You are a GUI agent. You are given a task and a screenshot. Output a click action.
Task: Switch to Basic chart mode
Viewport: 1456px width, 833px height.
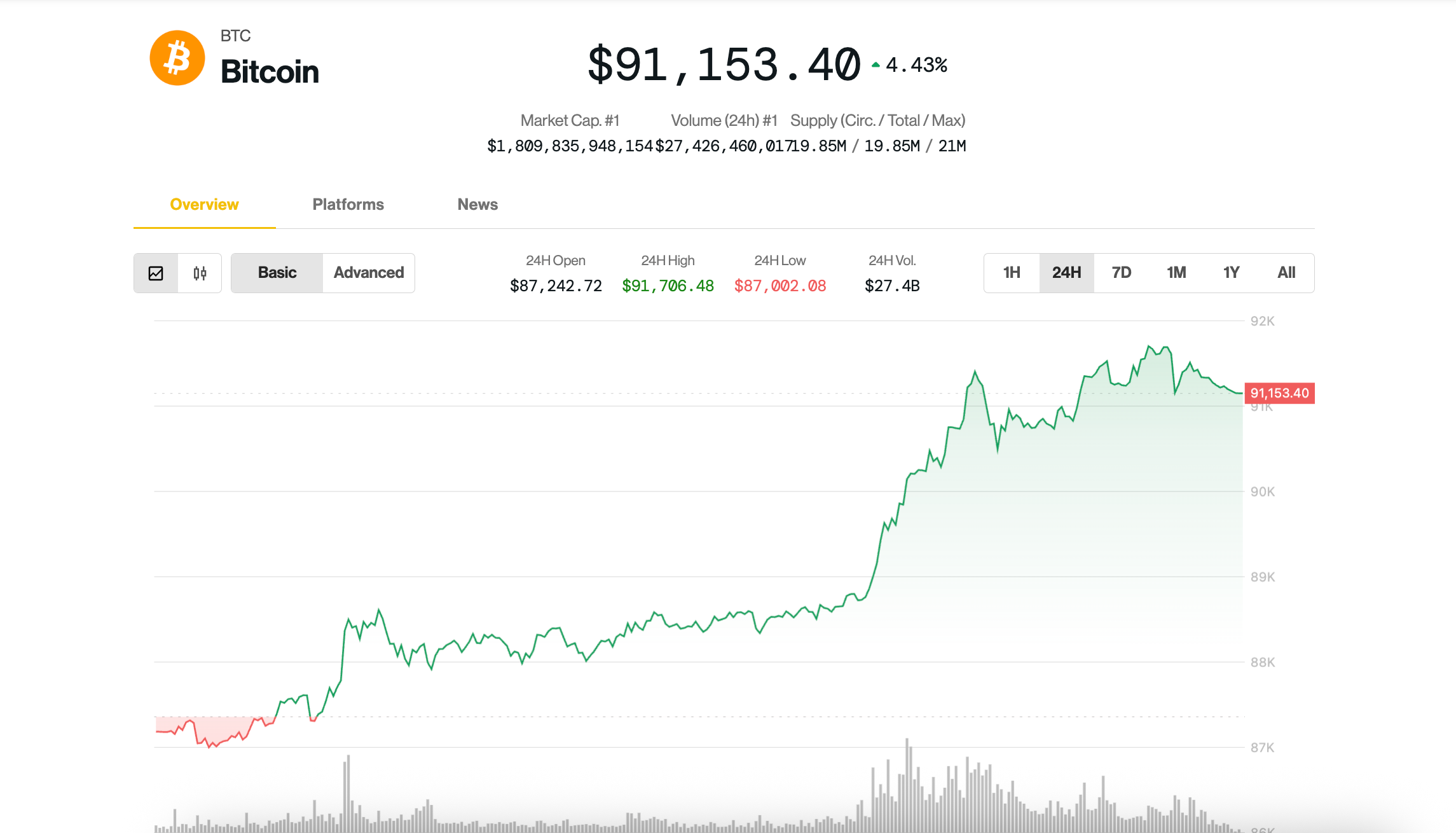tap(277, 272)
